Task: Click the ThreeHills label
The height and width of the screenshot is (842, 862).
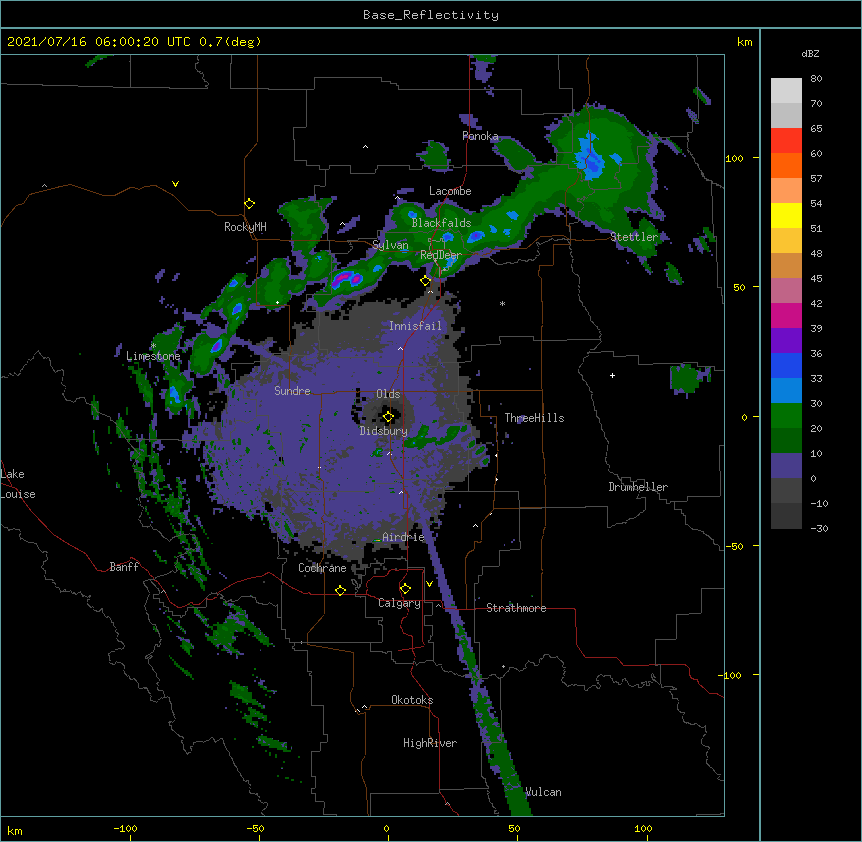Action: coord(534,418)
